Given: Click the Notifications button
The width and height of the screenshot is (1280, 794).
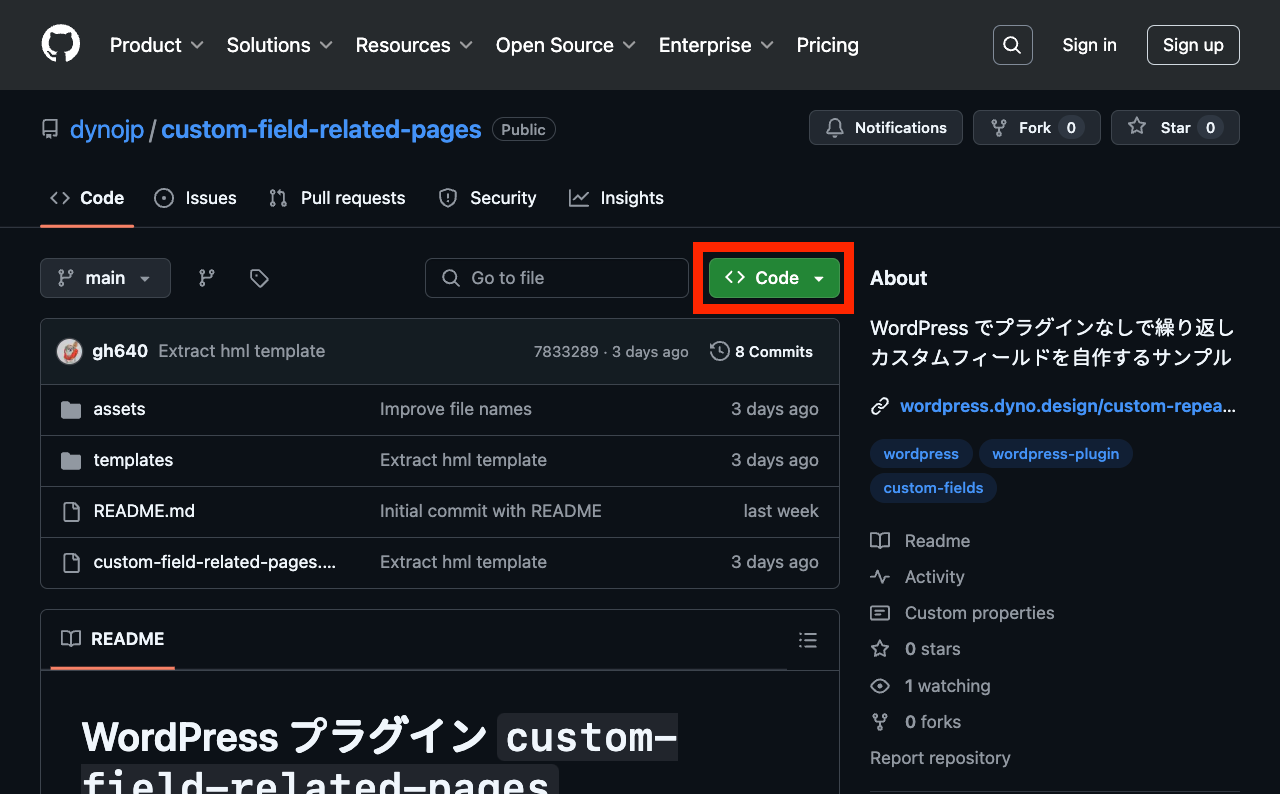Looking at the screenshot, I should pyautogui.click(x=886, y=128).
